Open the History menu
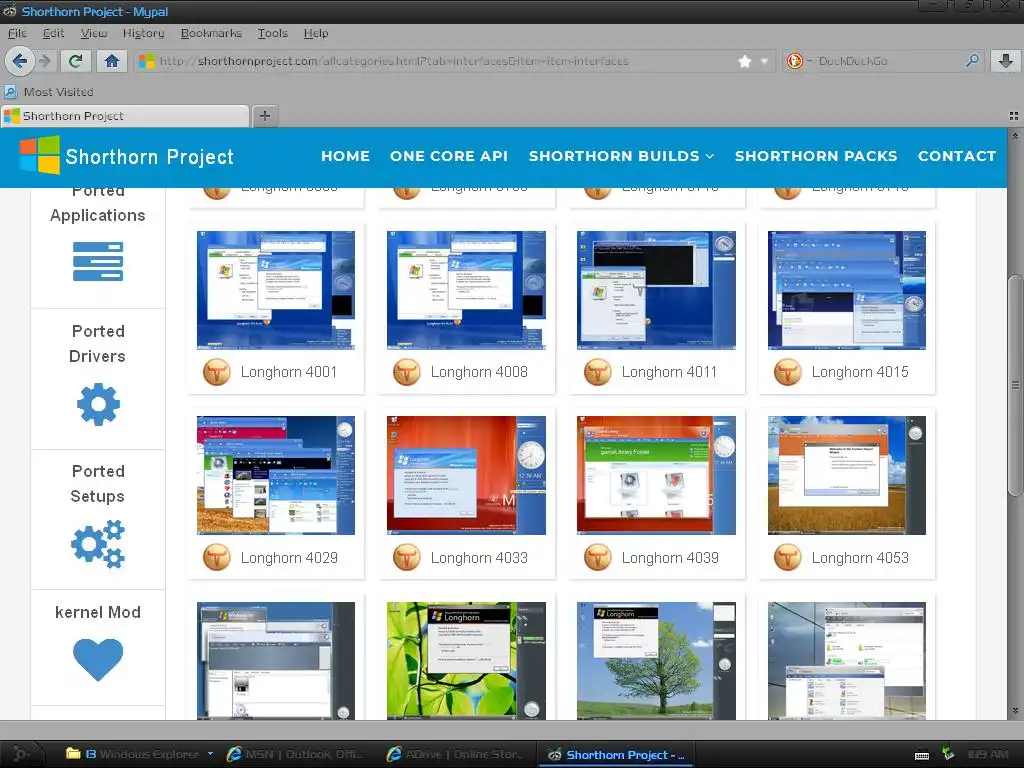This screenshot has width=1024, height=768. [x=143, y=33]
